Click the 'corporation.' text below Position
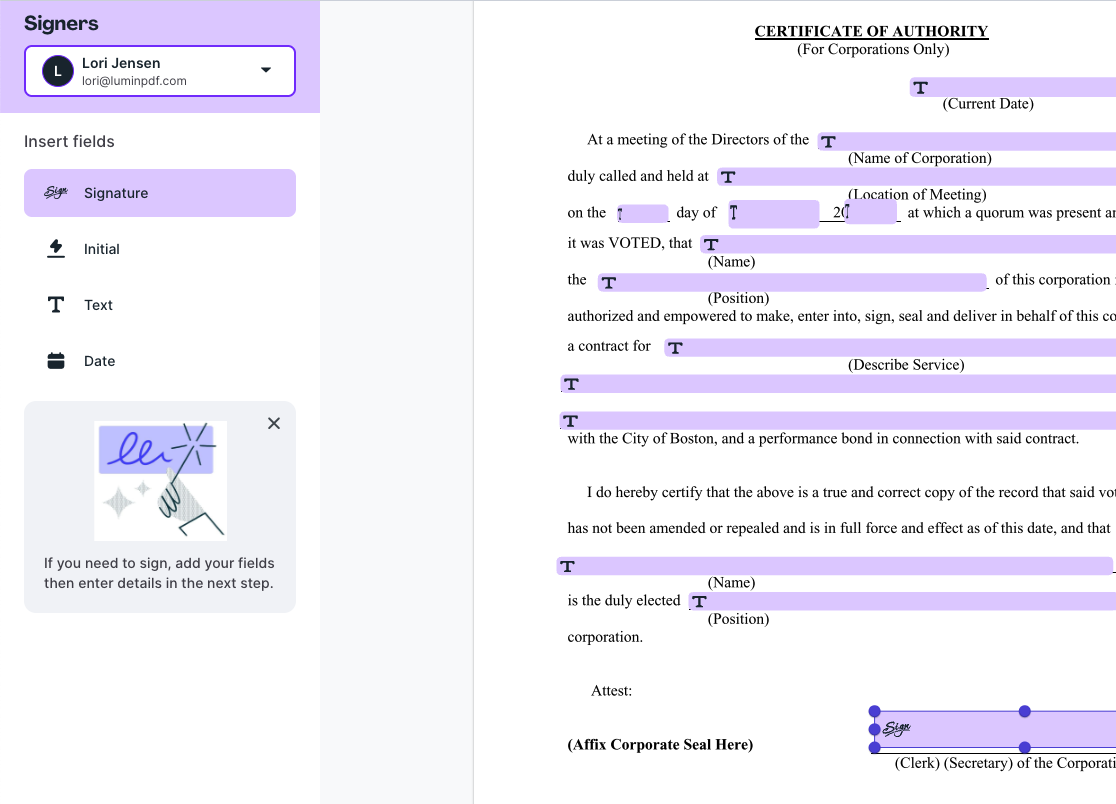The height and width of the screenshot is (804, 1116). tap(605, 638)
